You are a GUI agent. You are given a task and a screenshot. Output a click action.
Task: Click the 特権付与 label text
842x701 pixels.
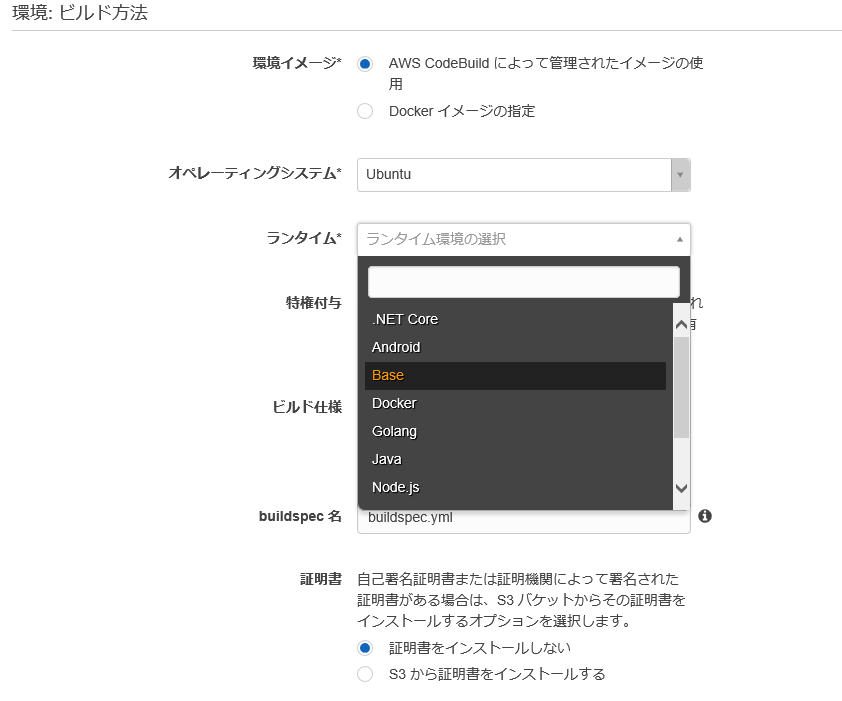click(x=314, y=303)
